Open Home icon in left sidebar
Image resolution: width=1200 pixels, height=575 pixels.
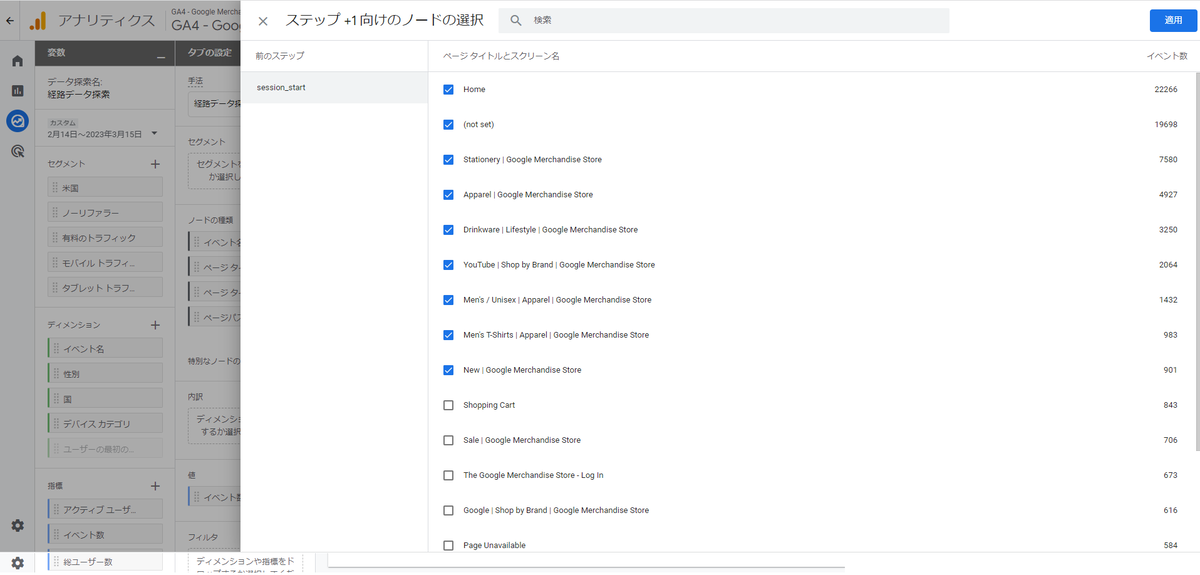pyautogui.click(x=17, y=61)
